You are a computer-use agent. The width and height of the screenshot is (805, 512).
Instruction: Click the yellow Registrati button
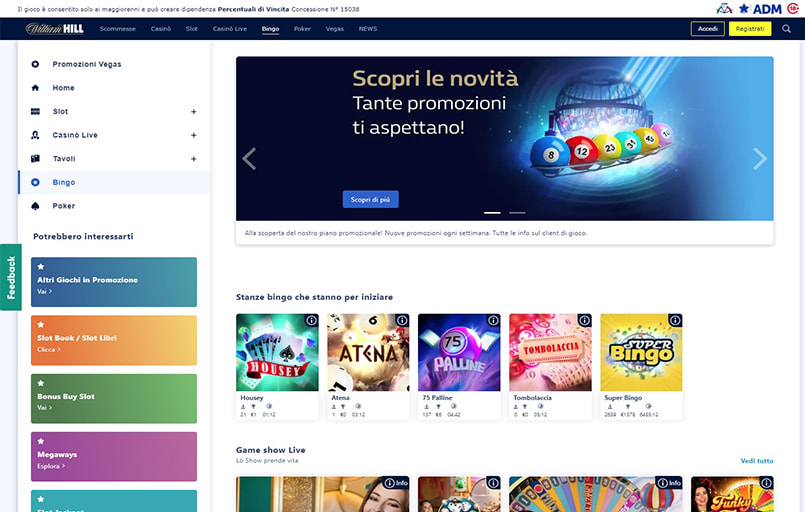tap(750, 29)
